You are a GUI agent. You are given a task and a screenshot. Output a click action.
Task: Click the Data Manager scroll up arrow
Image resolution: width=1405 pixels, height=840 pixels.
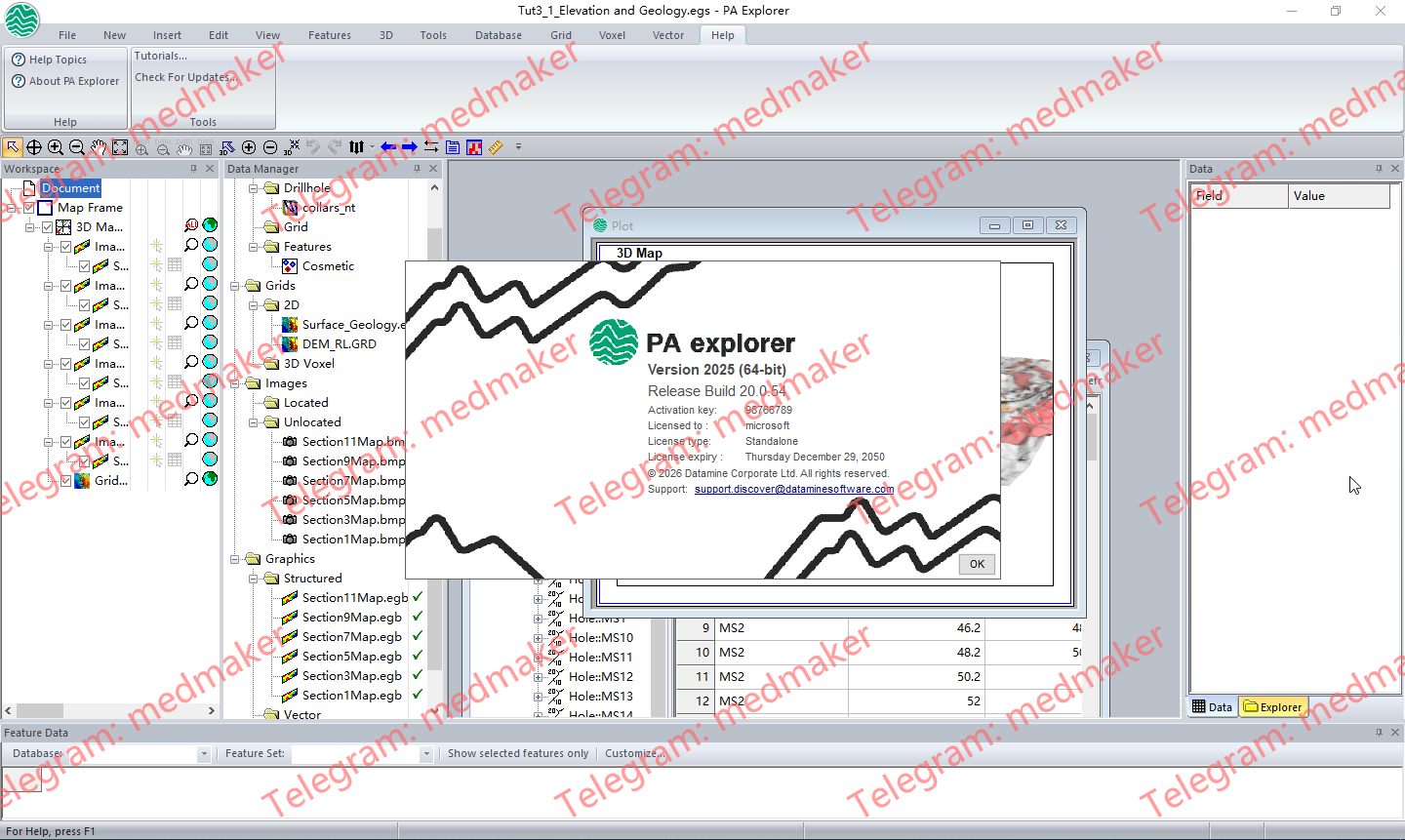point(434,186)
